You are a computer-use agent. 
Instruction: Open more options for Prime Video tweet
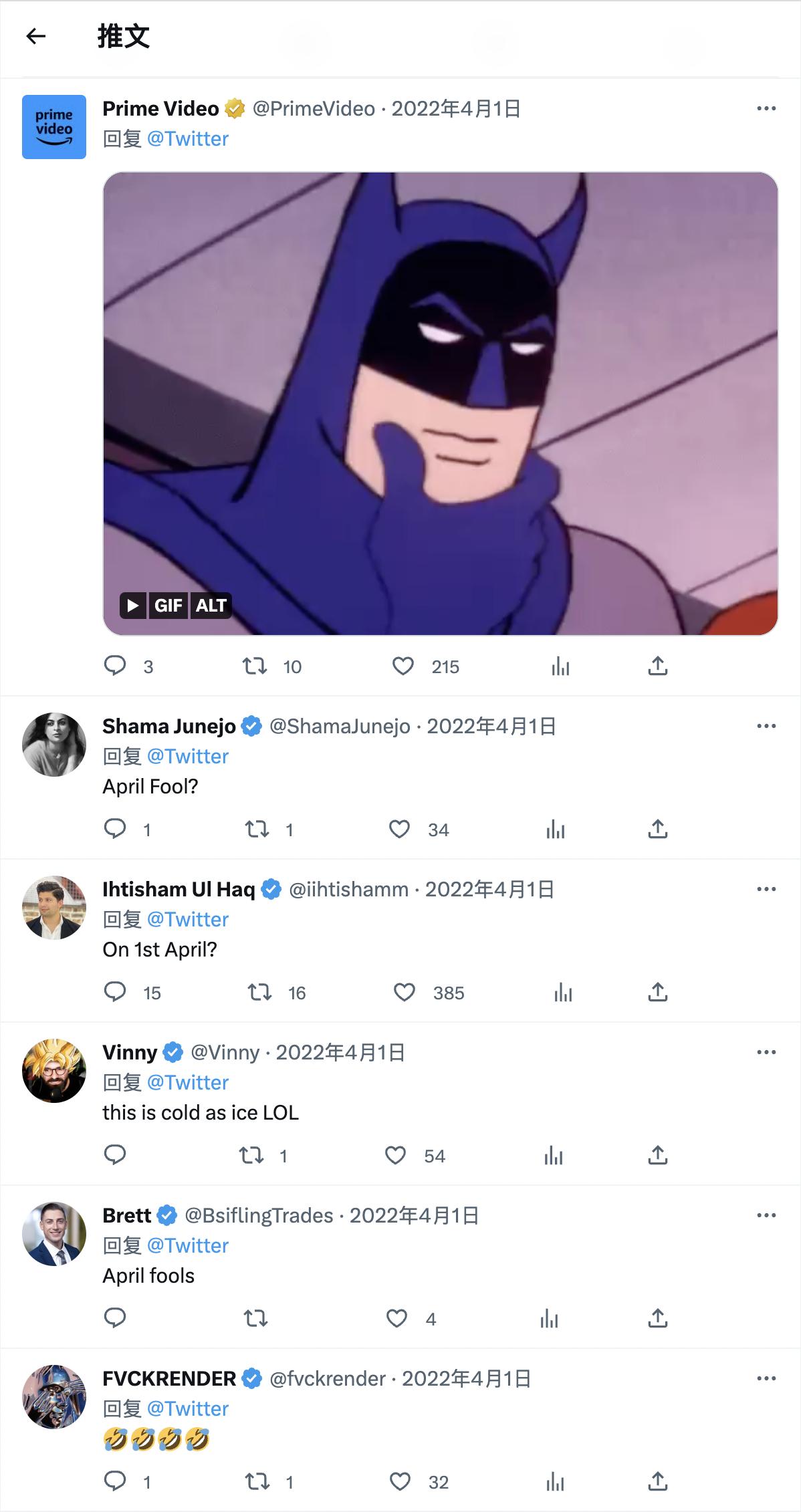(x=766, y=108)
